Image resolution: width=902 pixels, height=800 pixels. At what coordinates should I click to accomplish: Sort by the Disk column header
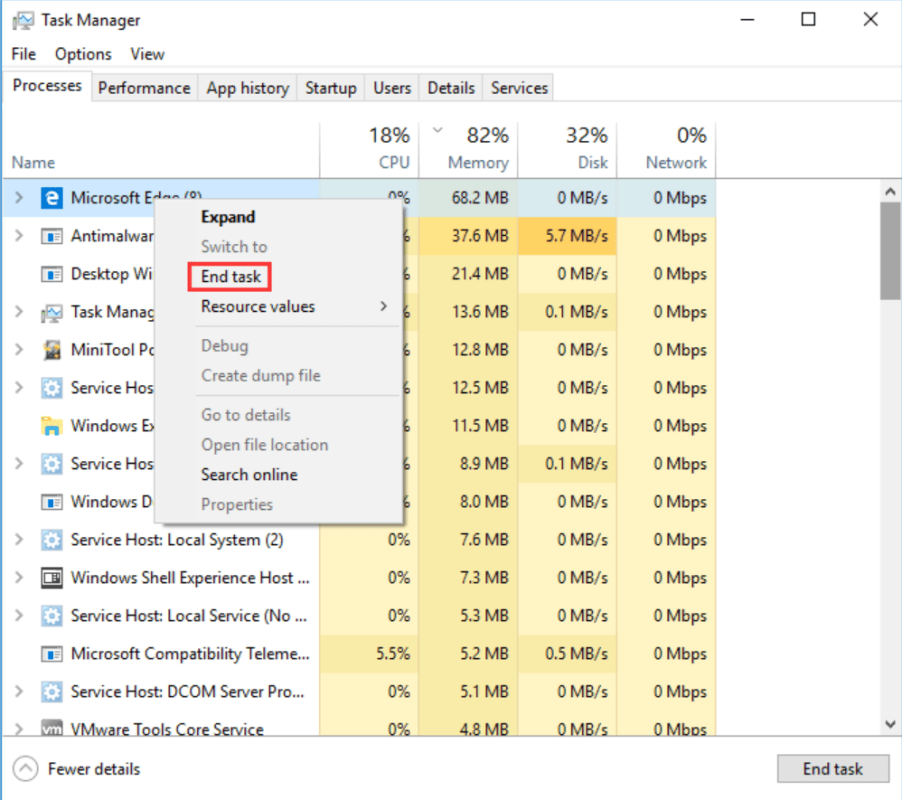point(568,148)
